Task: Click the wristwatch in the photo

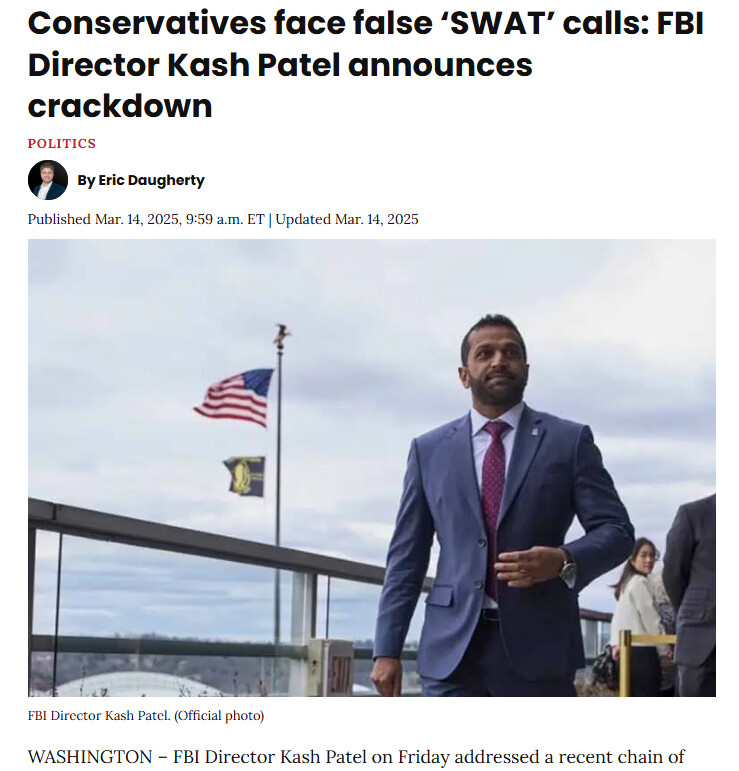Action: 567,570
